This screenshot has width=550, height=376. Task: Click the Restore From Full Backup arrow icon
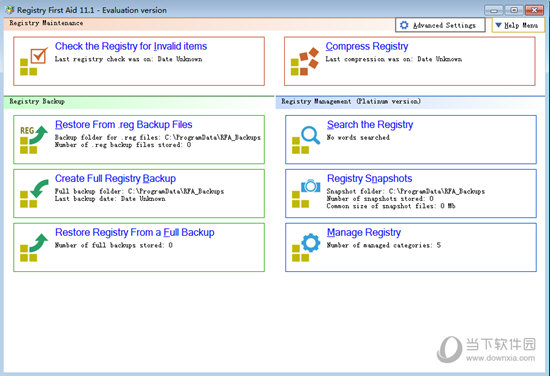[34, 247]
